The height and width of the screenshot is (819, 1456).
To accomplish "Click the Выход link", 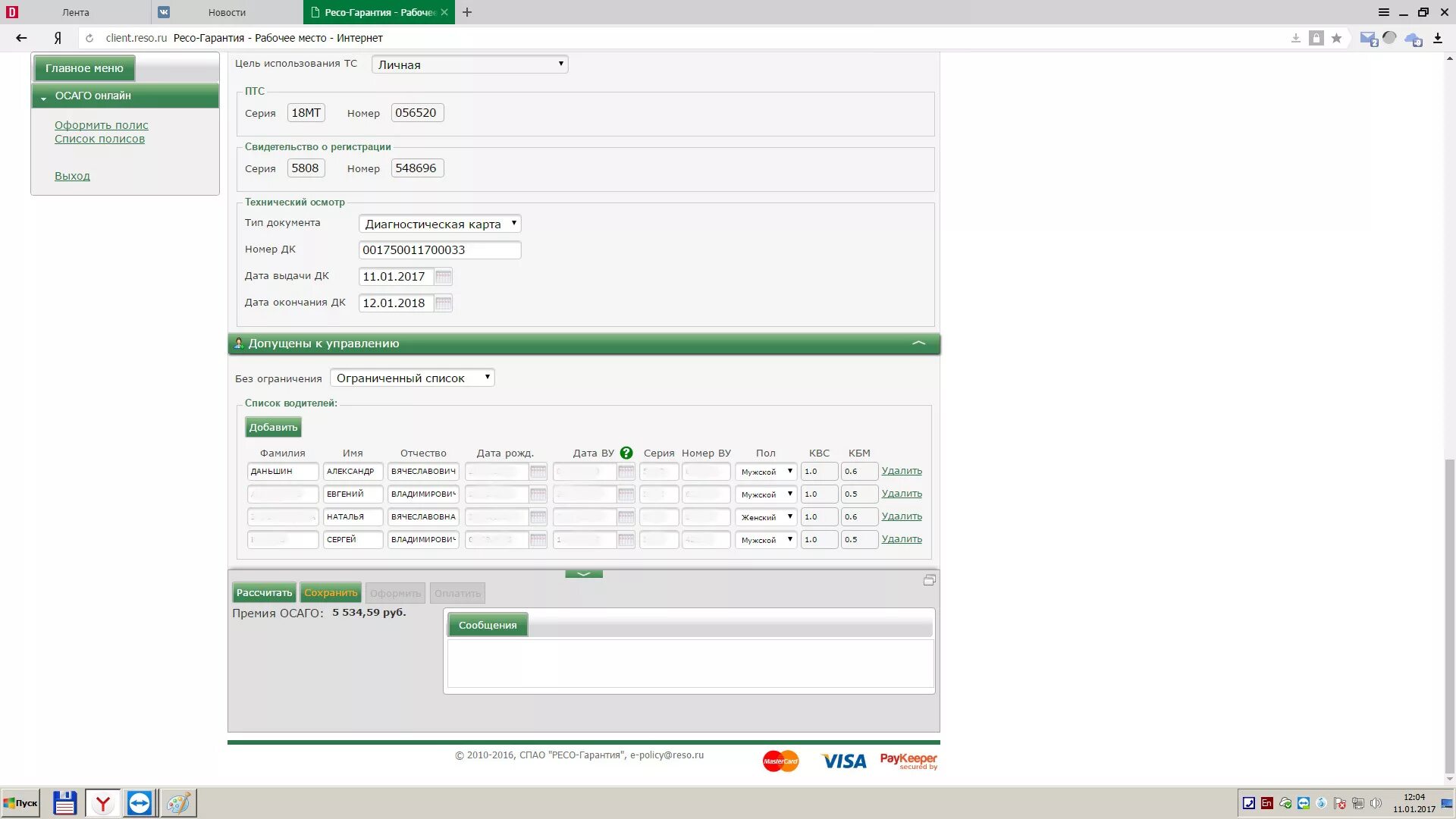I will [x=72, y=176].
